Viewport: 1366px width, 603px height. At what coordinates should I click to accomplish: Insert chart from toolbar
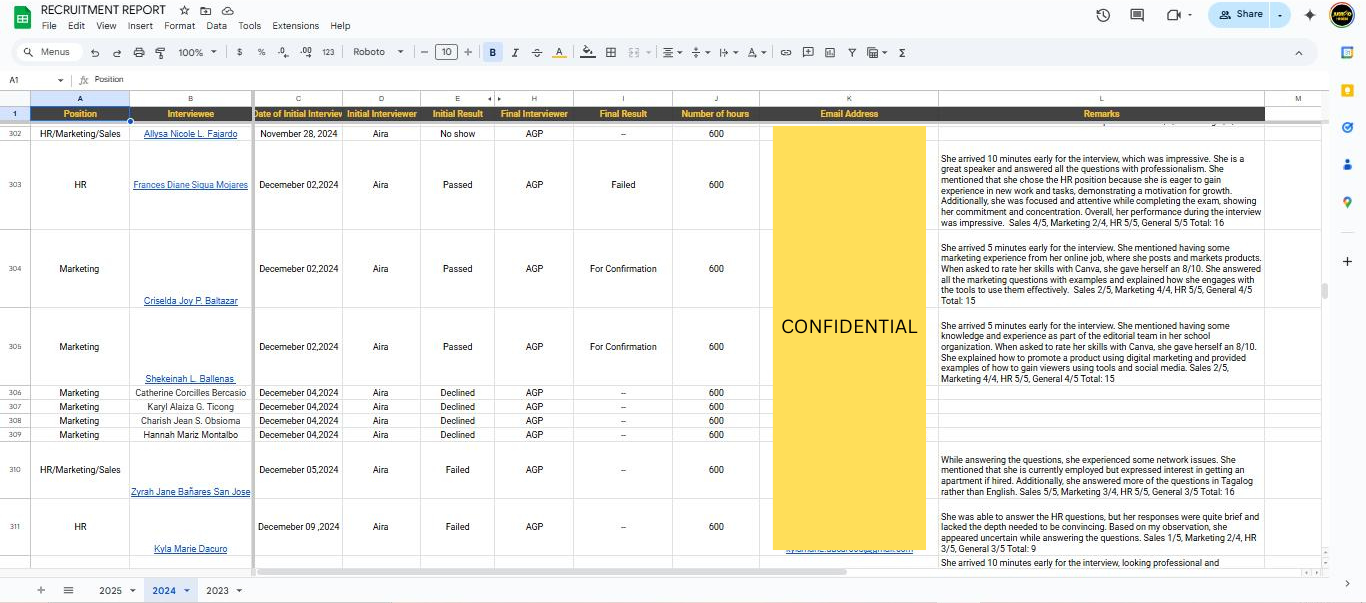click(830, 52)
